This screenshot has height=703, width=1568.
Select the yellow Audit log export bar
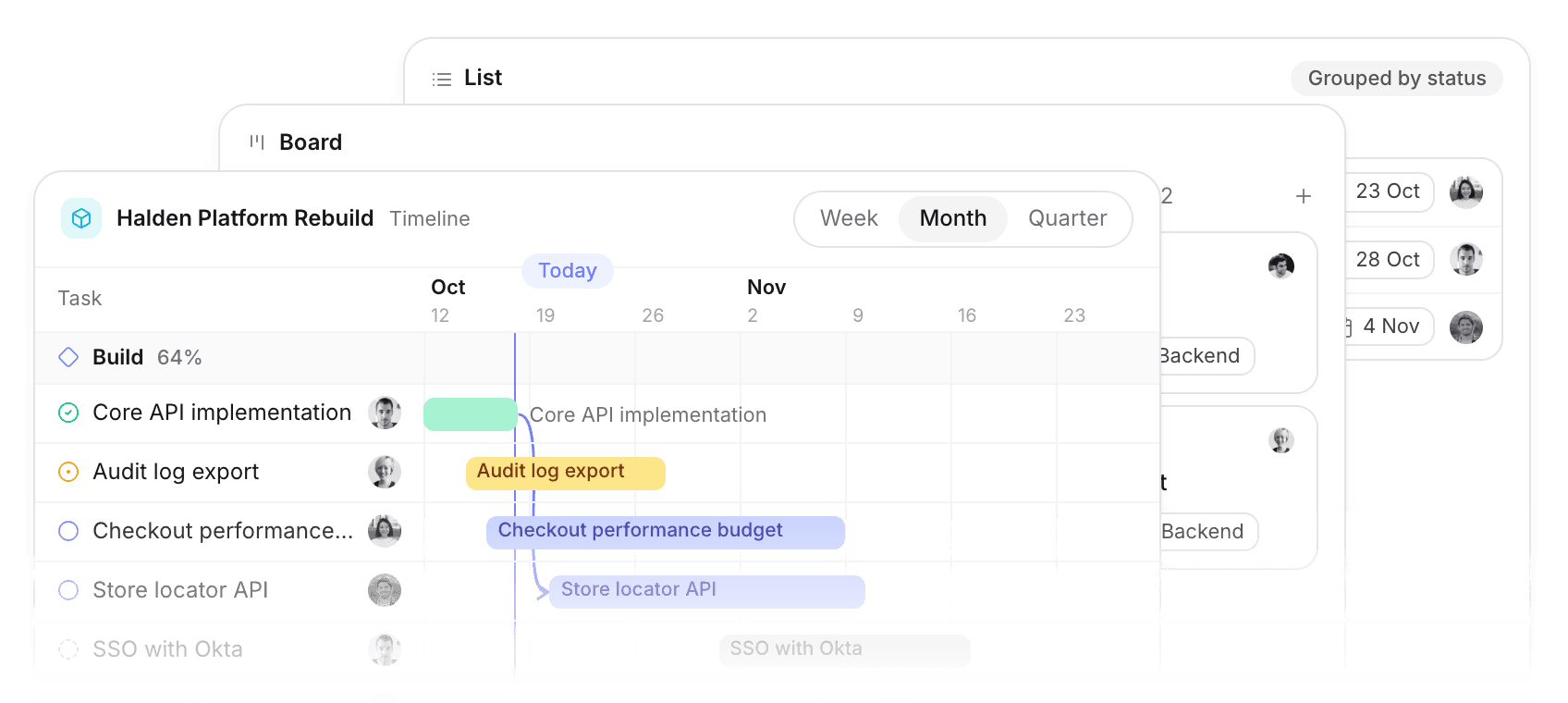(x=566, y=473)
